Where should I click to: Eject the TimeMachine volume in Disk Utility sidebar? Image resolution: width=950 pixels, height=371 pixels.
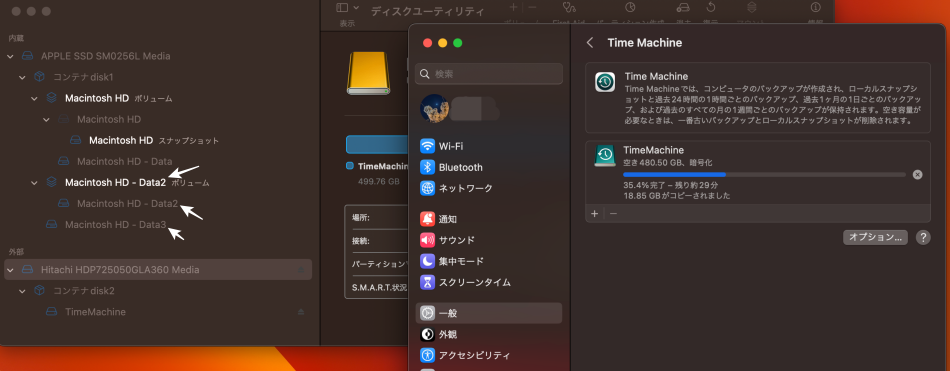tap(301, 312)
